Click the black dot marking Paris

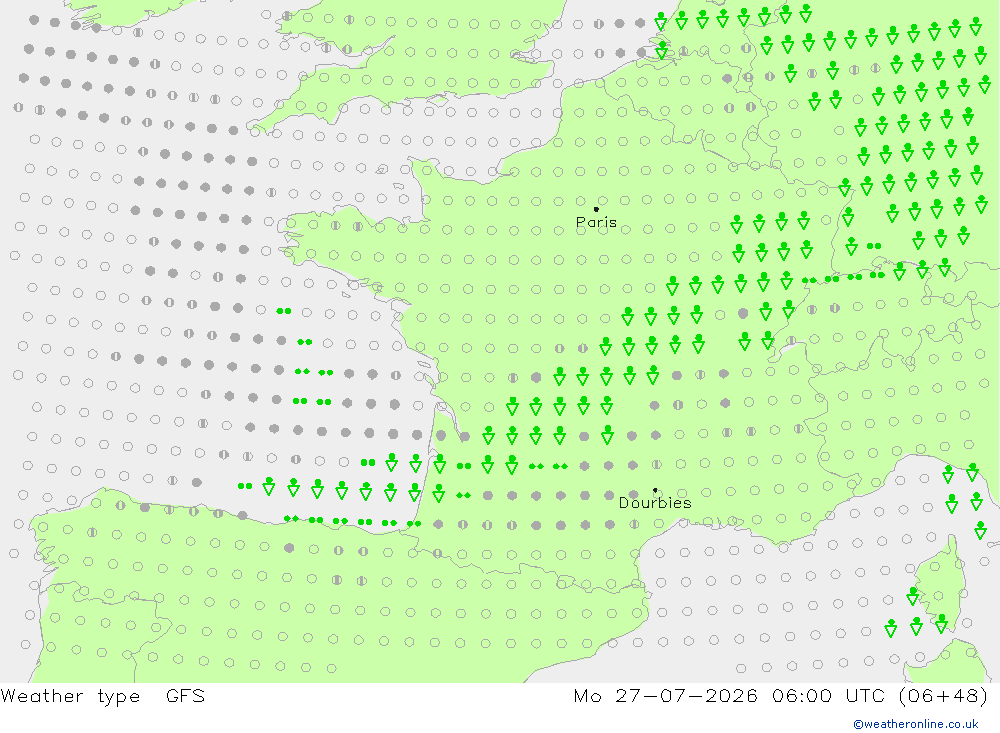tap(596, 209)
